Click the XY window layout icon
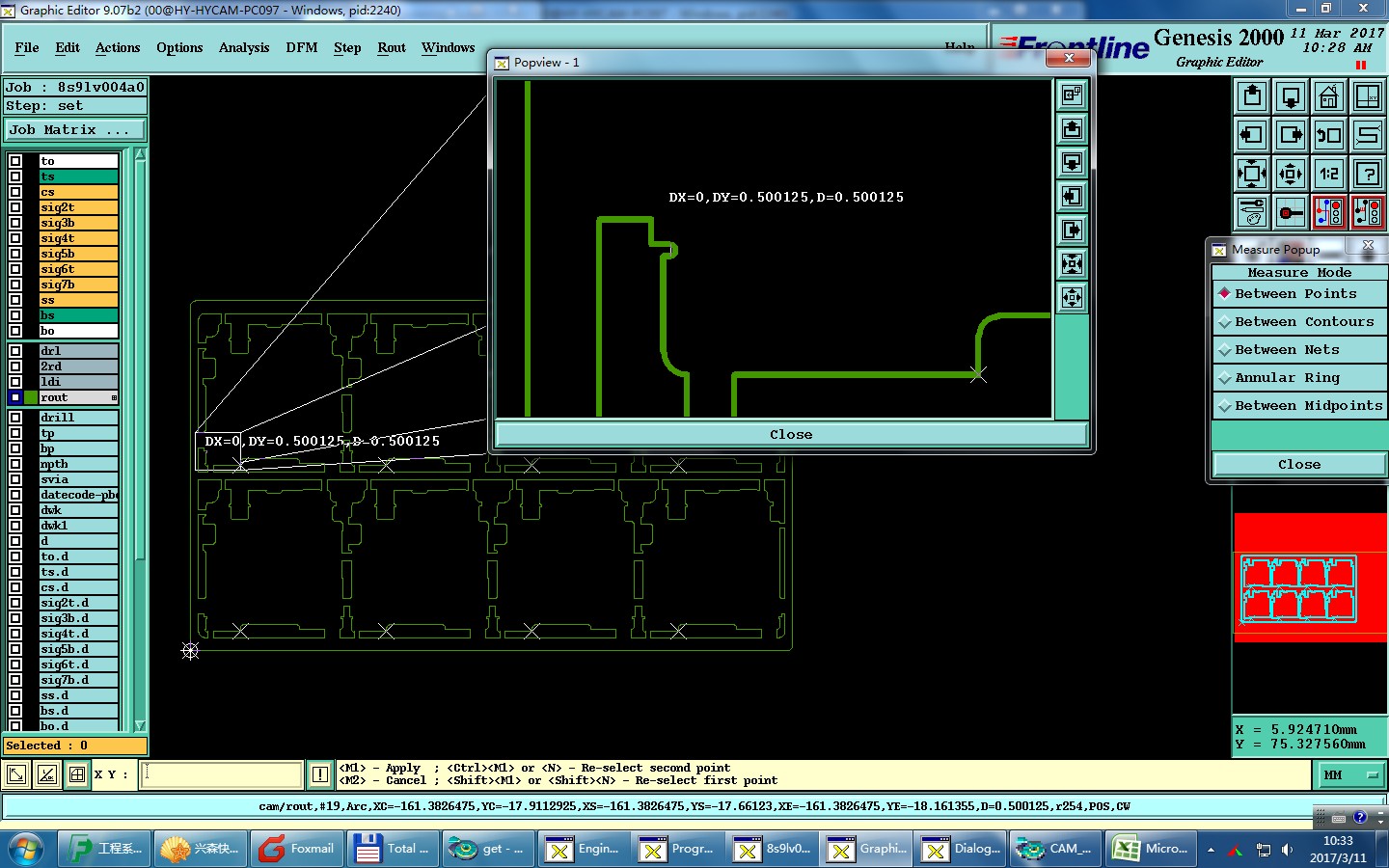The width and height of the screenshot is (1389, 868). [1368, 96]
